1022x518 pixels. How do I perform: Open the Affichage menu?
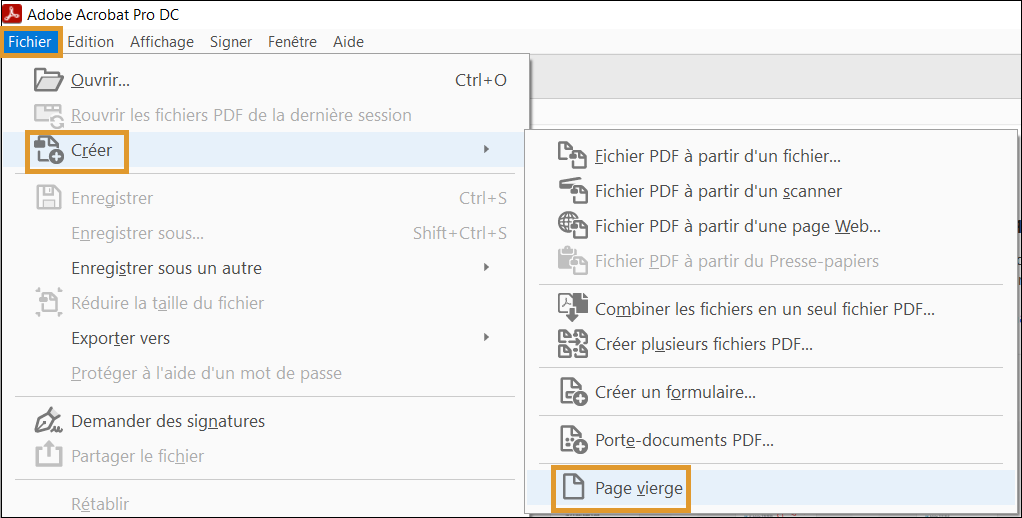162,42
